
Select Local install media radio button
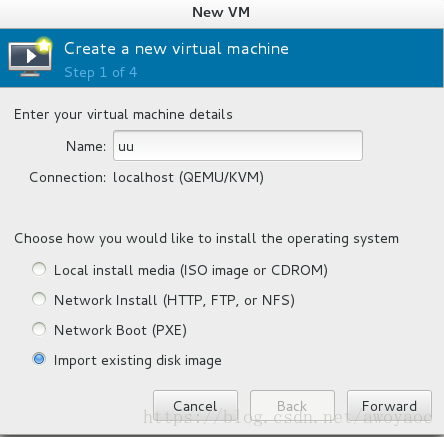tap(39, 269)
